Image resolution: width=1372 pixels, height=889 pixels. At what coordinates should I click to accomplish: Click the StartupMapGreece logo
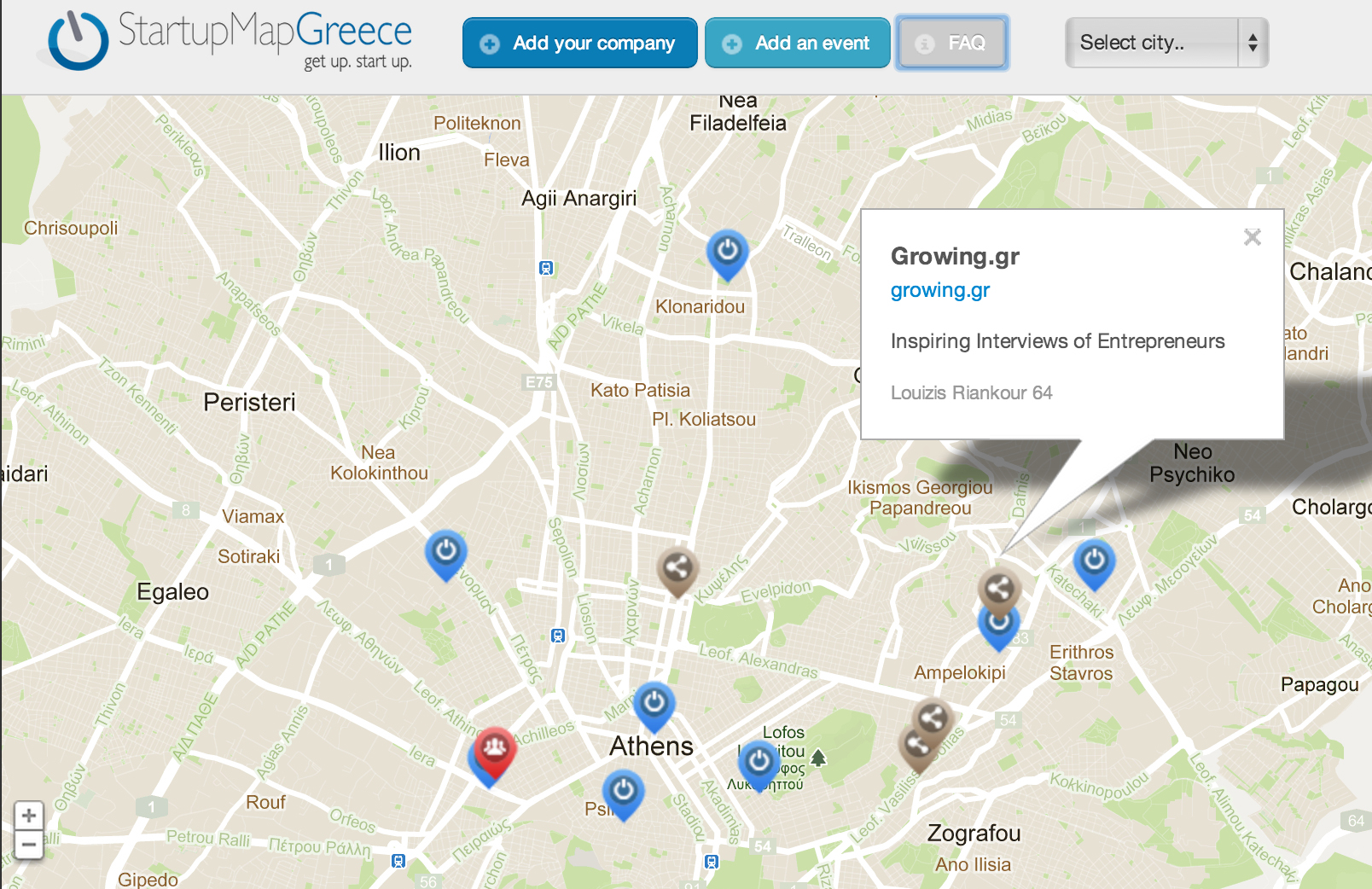coord(229,41)
